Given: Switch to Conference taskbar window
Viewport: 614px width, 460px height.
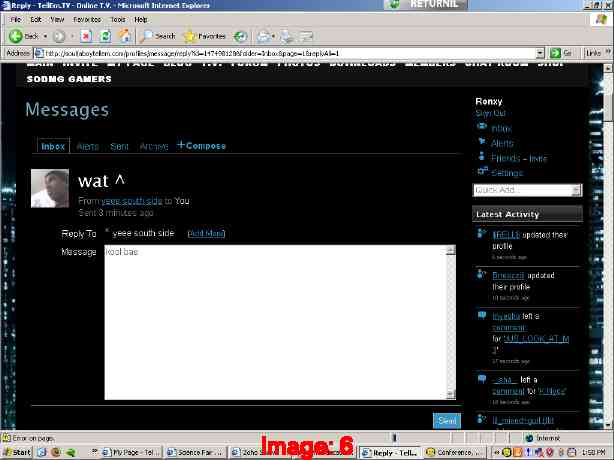Looking at the screenshot, I should click(454, 453).
